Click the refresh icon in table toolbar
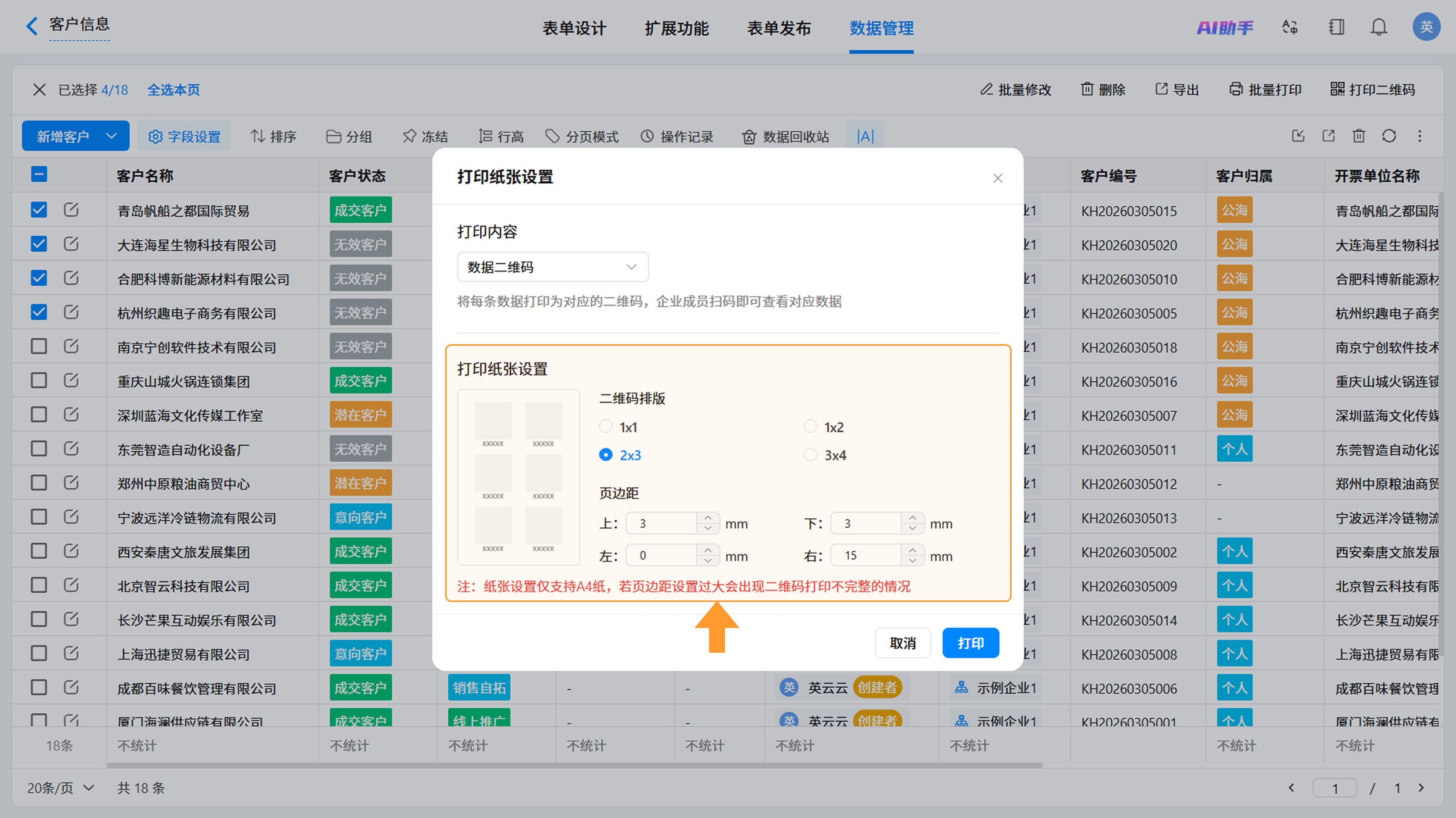 (x=1389, y=136)
